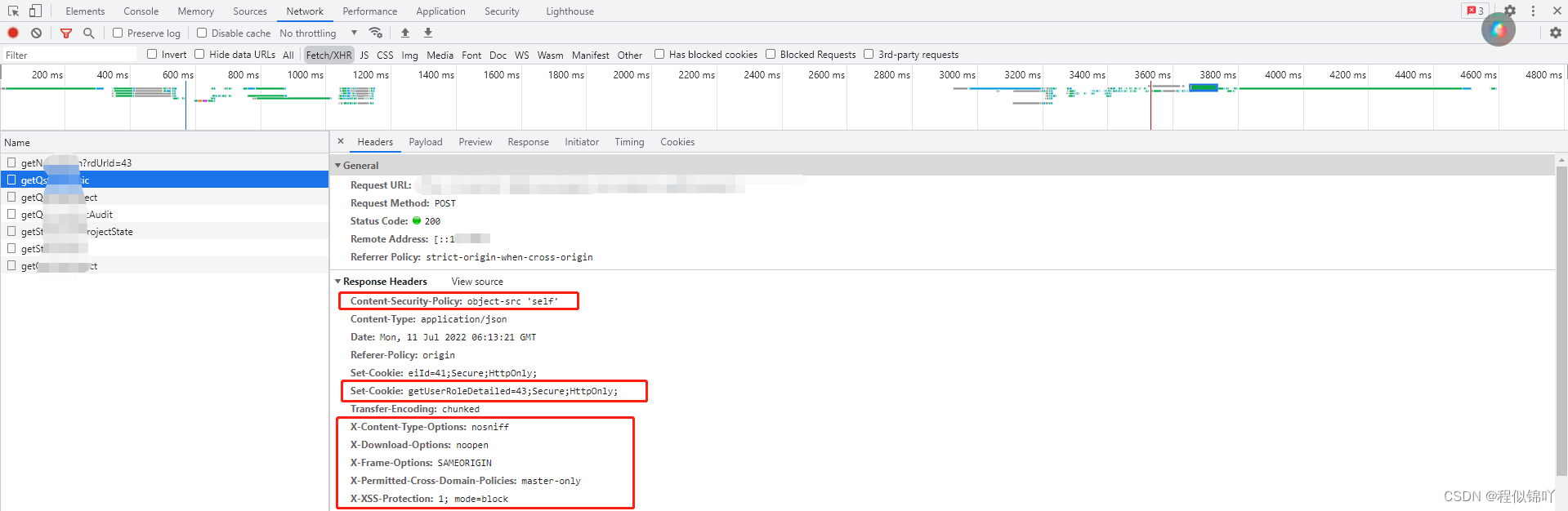The height and width of the screenshot is (511, 1568).
Task: Select the highlighted getQs request row
Action: tap(164, 180)
